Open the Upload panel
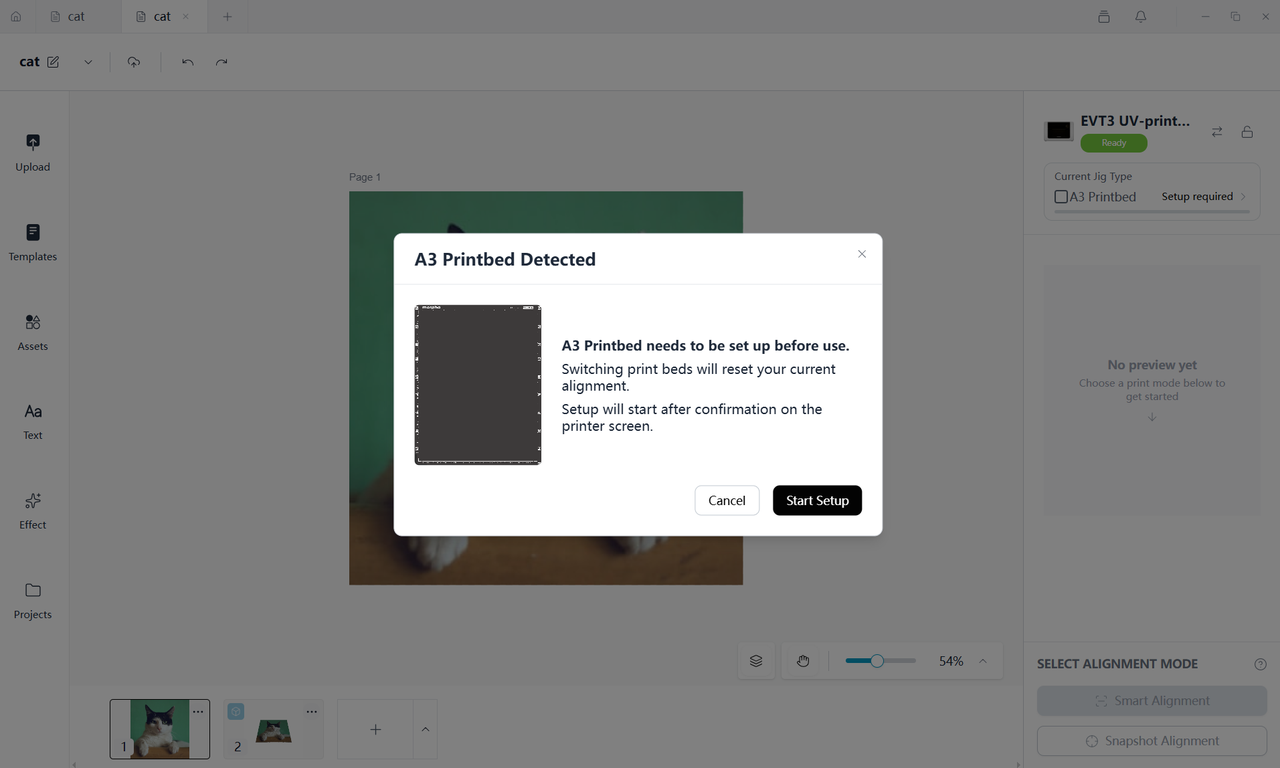Viewport: 1280px width, 768px height. (x=33, y=153)
